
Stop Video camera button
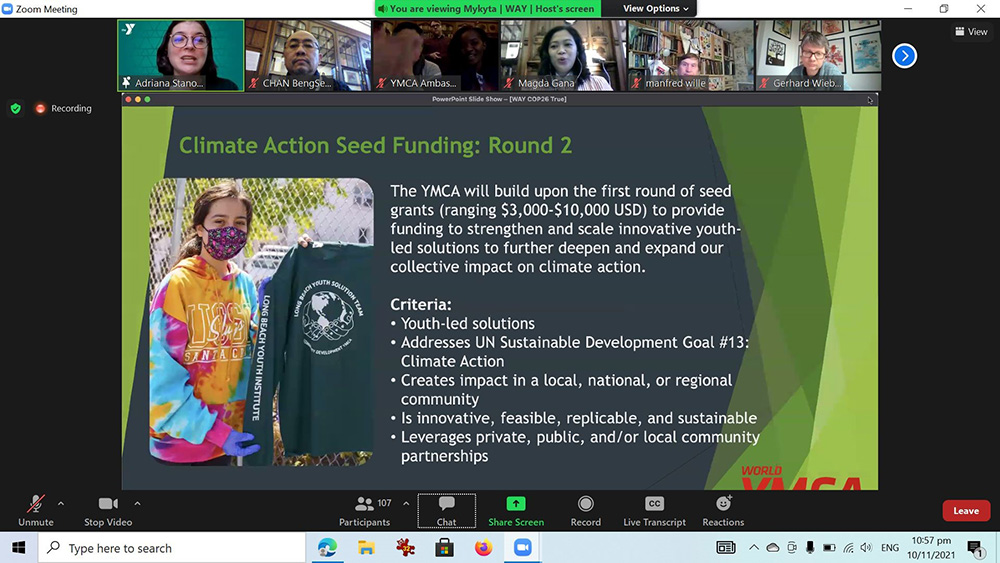pyautogui.click(x=108, y=511)
